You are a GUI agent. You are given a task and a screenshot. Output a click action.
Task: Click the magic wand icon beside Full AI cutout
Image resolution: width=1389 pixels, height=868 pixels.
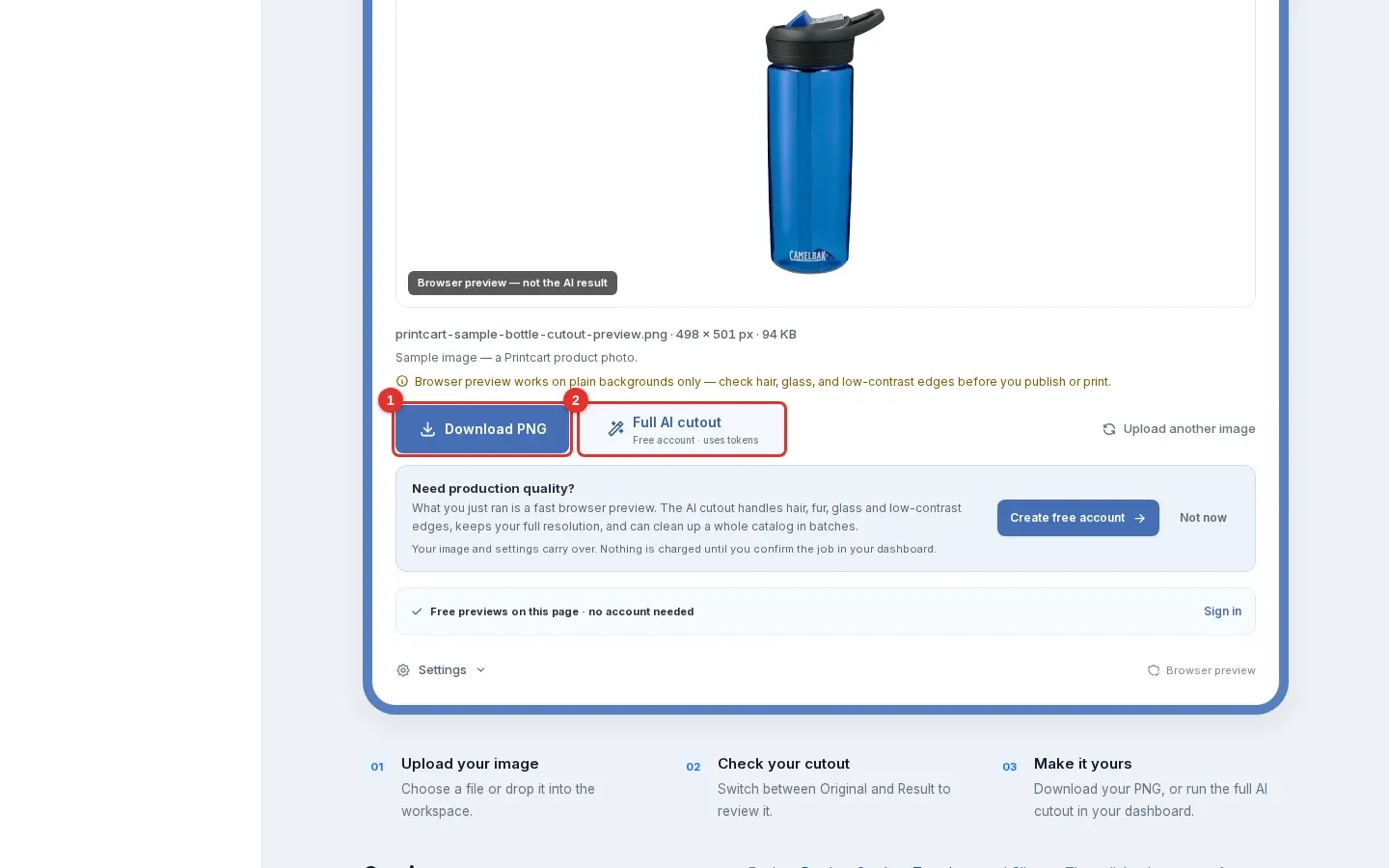click(x=615, y=429)
